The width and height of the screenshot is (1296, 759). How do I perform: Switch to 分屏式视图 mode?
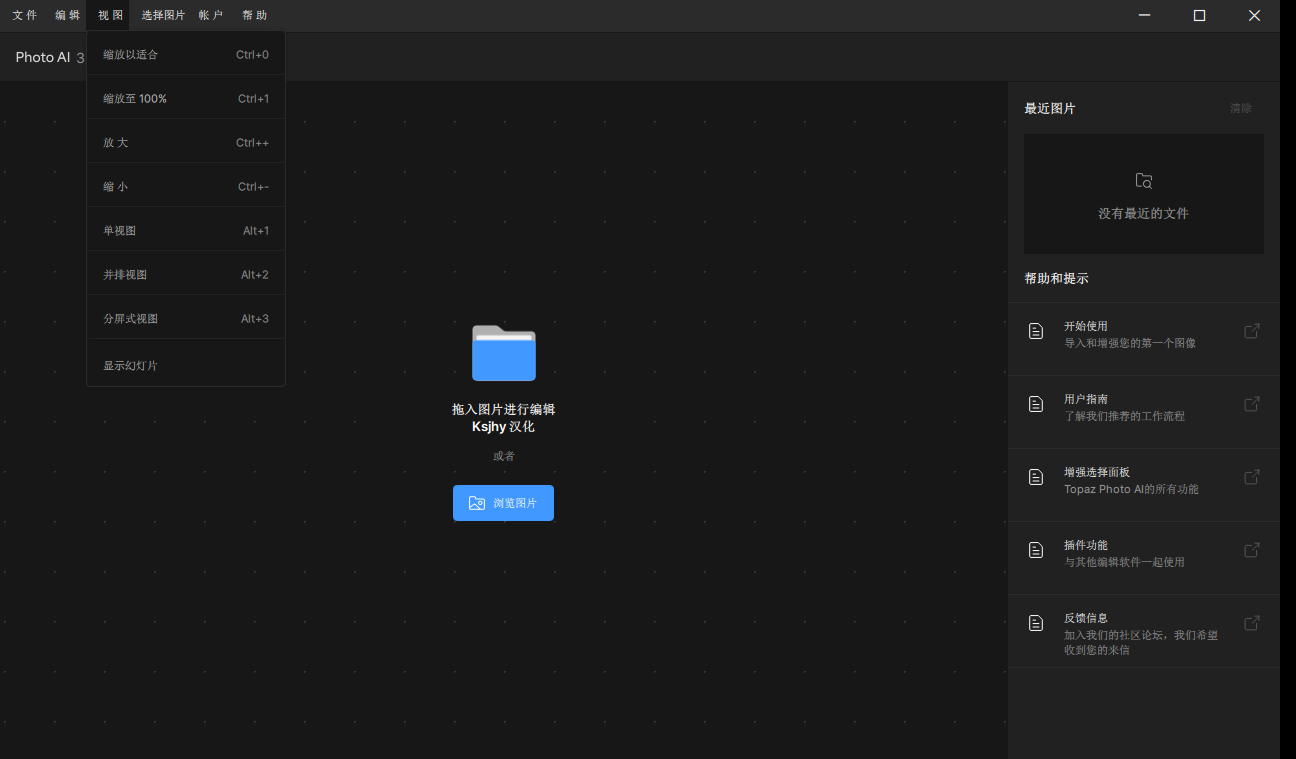point(186,319)
